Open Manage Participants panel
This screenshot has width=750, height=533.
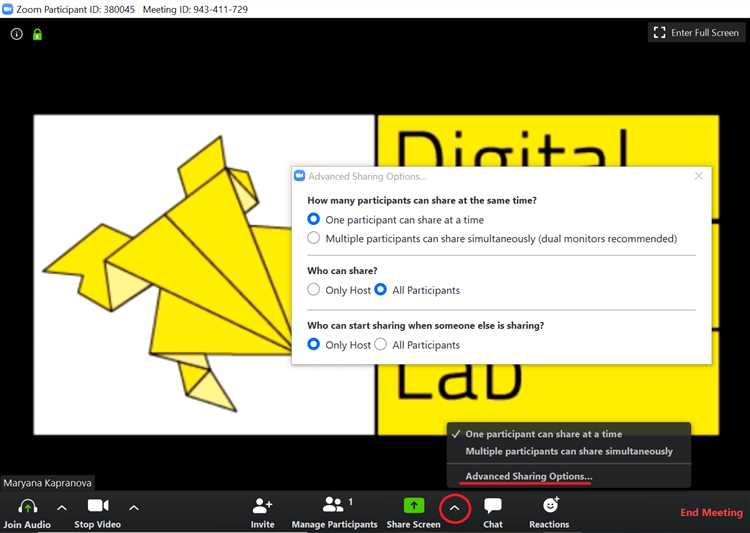click(x=334, y=513)
